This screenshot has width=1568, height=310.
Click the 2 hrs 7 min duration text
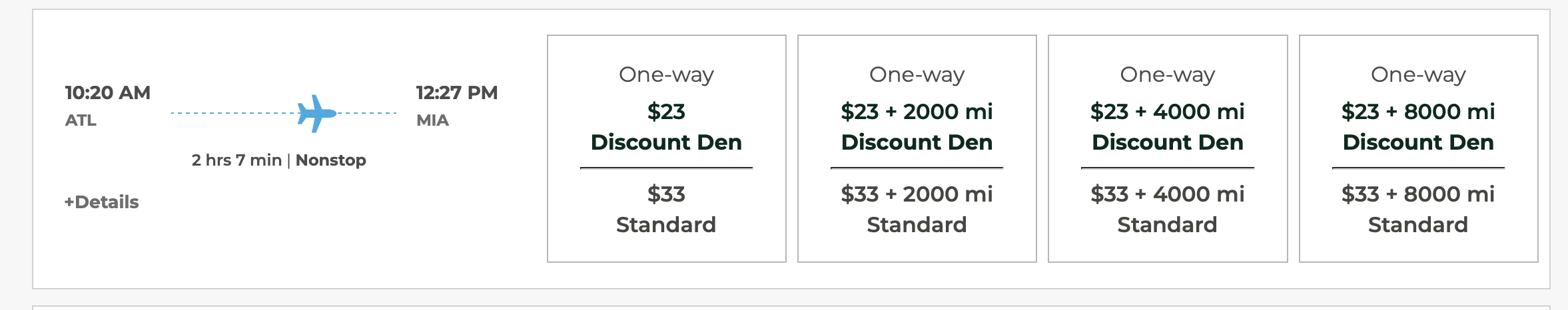pyautogui.click(x=236, y=160)
